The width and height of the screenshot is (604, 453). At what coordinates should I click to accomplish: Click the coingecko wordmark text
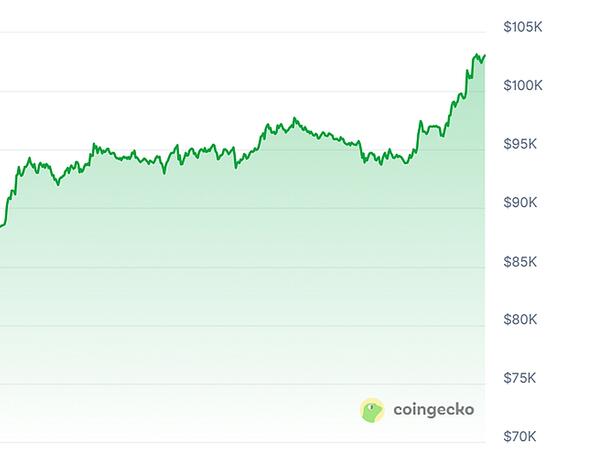click(x=434, y=409)
